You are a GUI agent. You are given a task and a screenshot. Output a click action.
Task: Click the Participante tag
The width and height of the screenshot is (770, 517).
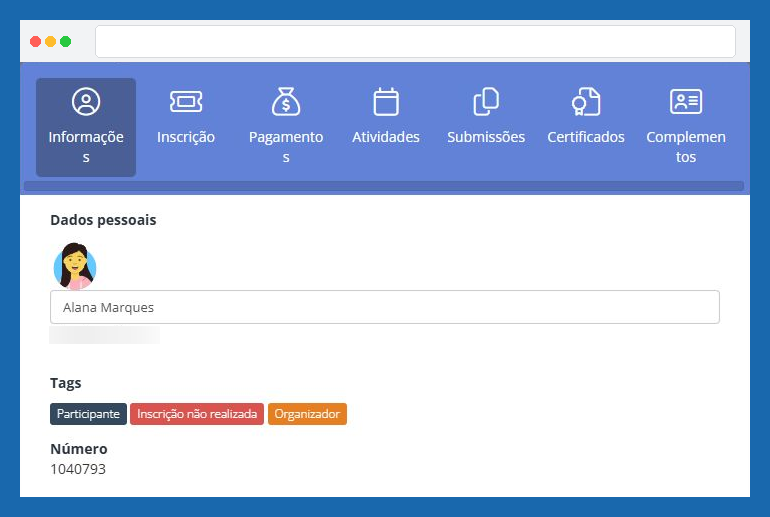point(88,414)
